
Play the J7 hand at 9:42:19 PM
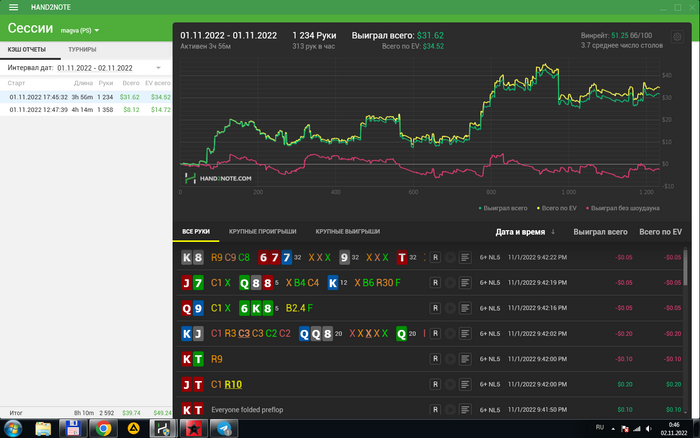coord(450,283)
